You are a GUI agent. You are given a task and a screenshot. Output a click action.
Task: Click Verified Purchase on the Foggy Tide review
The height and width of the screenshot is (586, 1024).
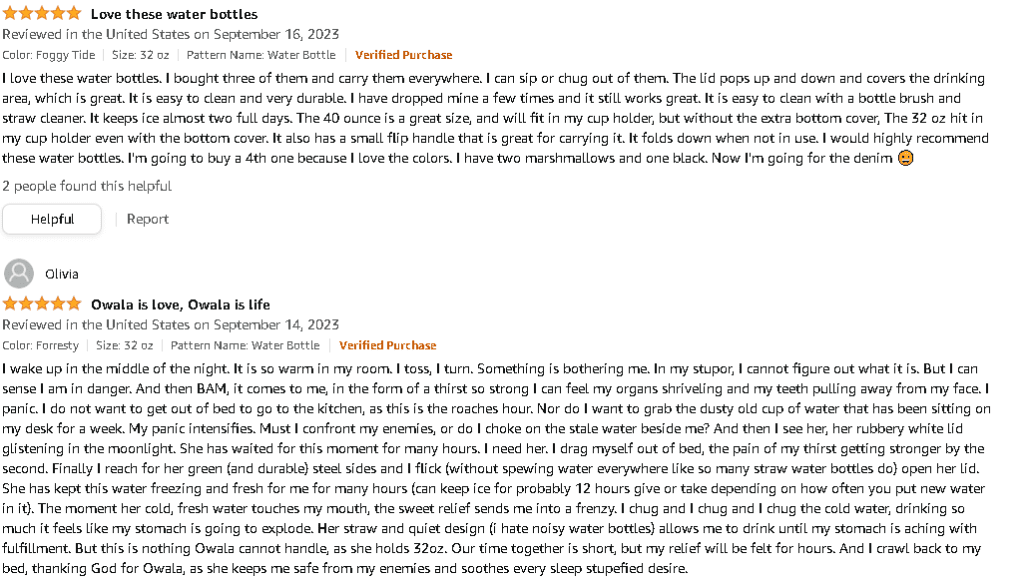pos(403,55)
